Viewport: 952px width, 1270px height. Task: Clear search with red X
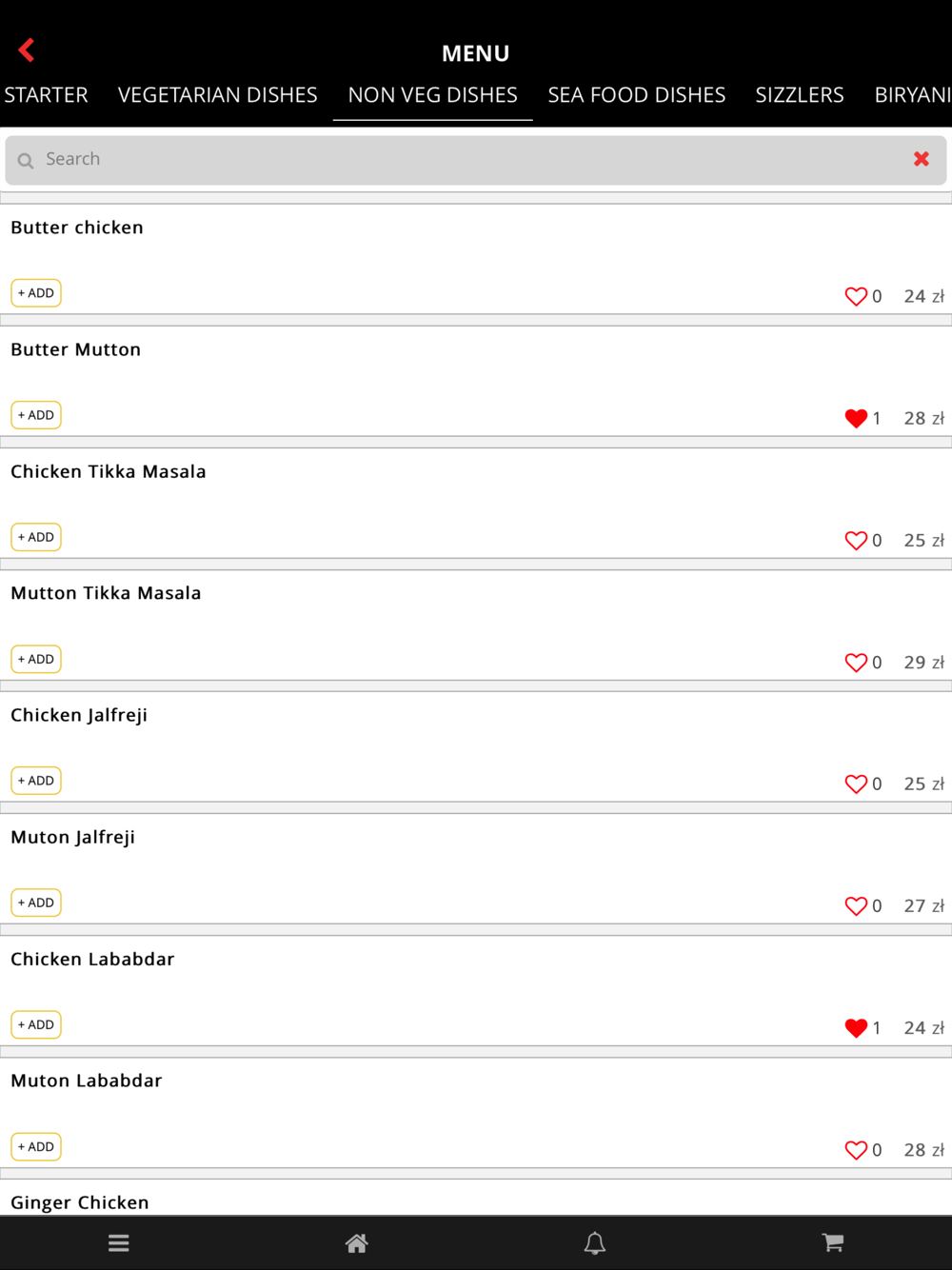click(922, 159)
